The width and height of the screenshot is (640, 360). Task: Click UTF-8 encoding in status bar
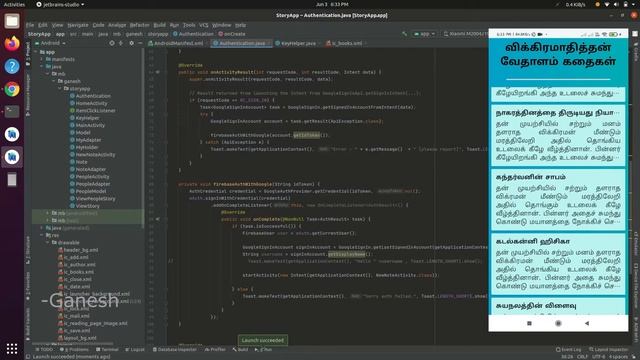pyautogui.click(x=598, y=356)
